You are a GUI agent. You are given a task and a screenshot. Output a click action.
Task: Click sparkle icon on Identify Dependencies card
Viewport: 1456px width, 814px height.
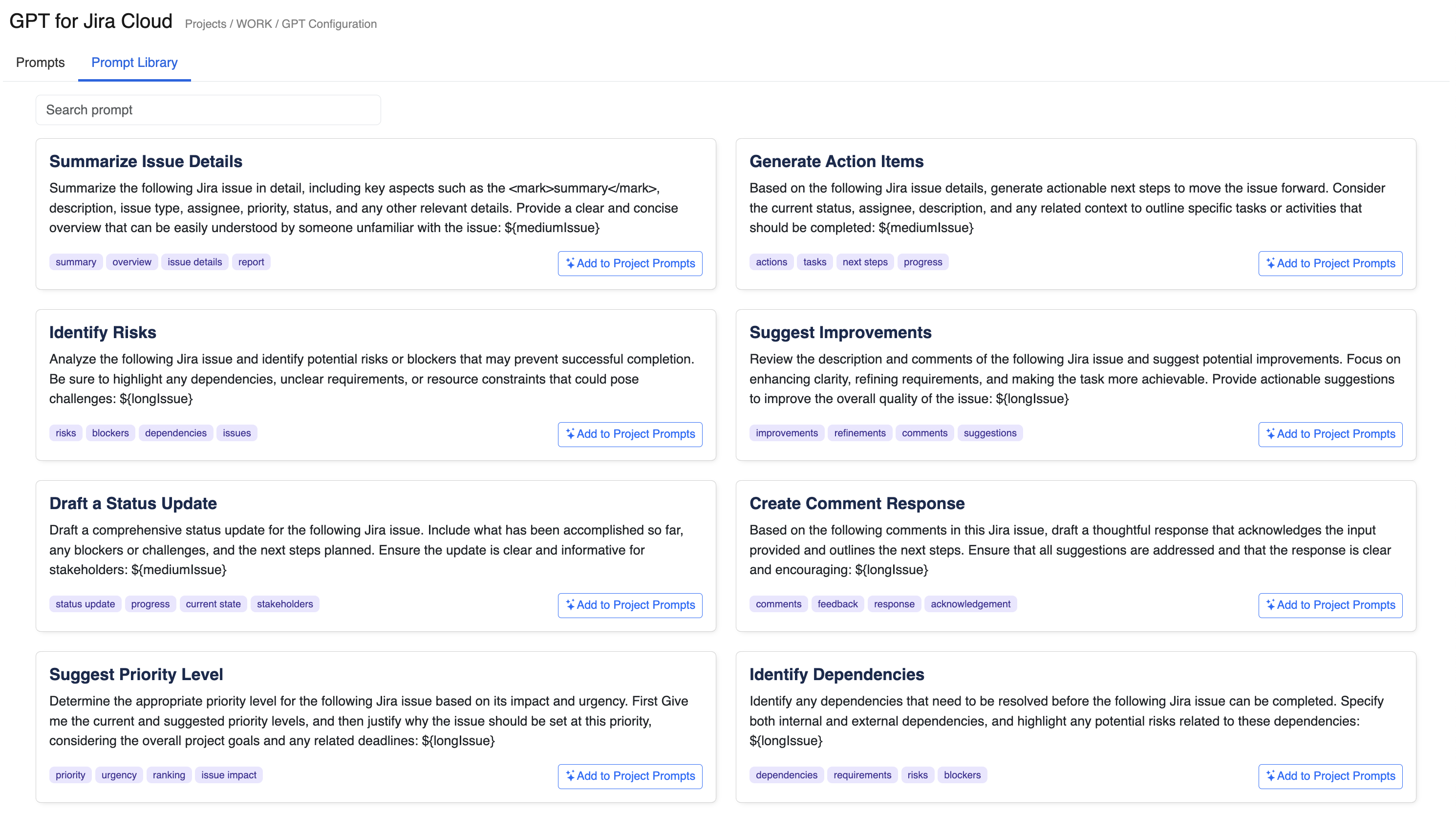click(1270, 775)
